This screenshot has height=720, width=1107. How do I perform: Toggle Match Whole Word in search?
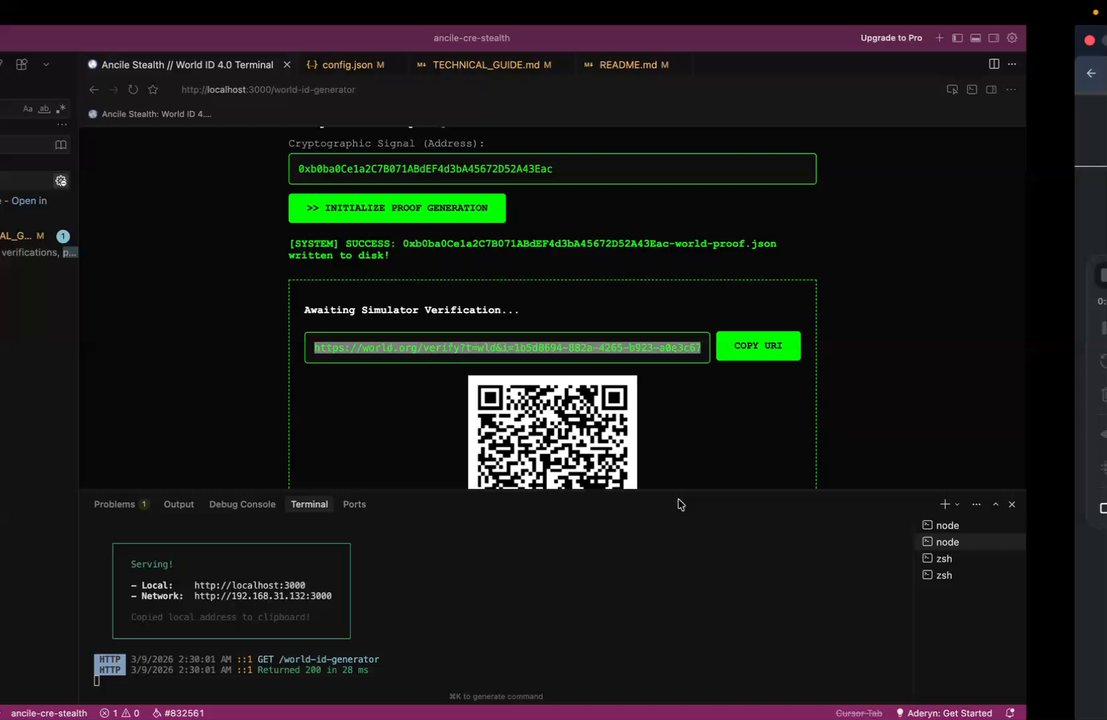(x=44, y=109)
